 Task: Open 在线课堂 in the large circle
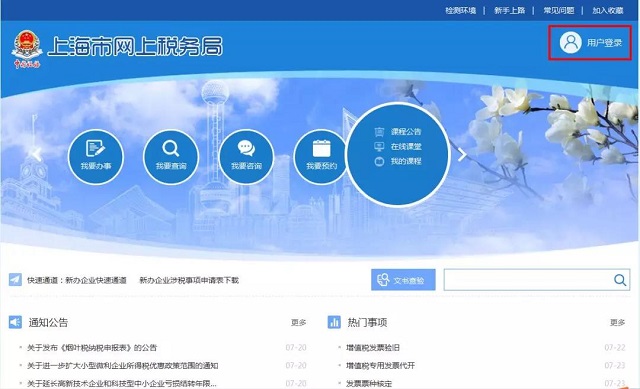(x=406, y=147)
